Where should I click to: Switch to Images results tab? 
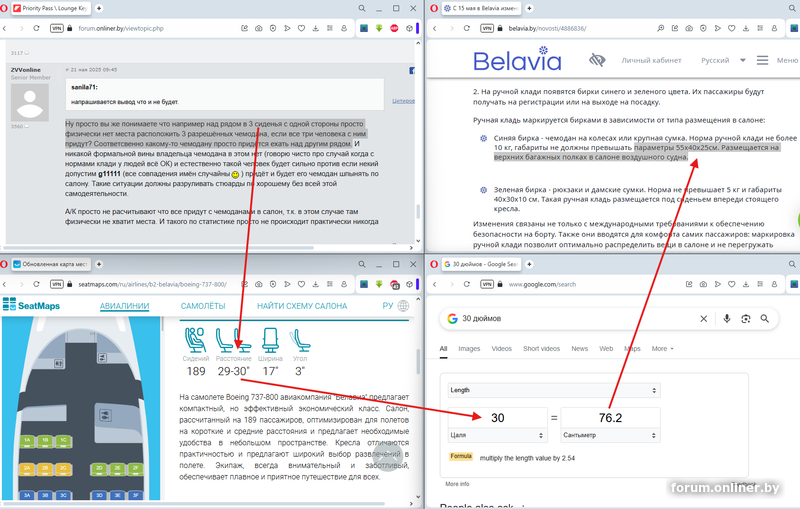coord(469,349)
